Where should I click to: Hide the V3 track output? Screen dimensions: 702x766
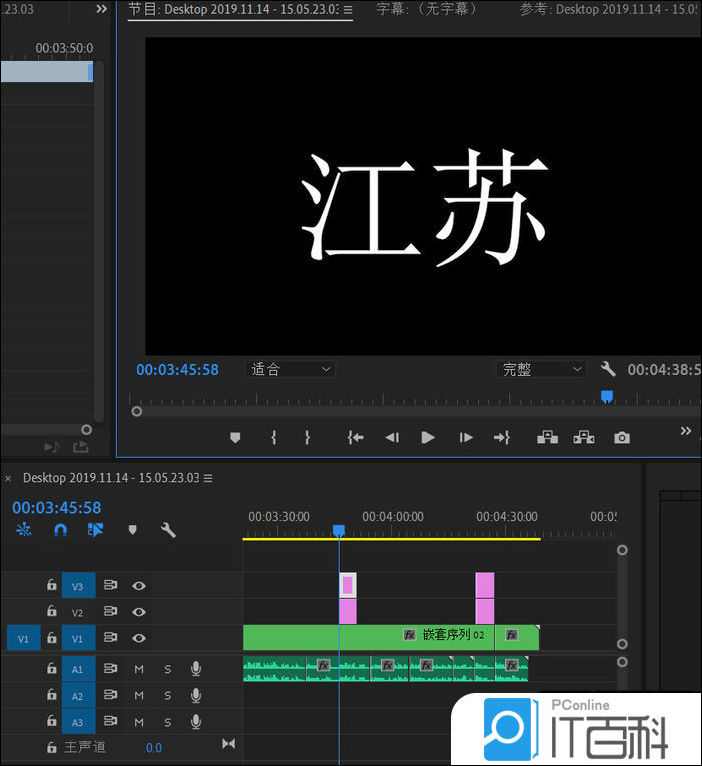[x=139, y=586]
